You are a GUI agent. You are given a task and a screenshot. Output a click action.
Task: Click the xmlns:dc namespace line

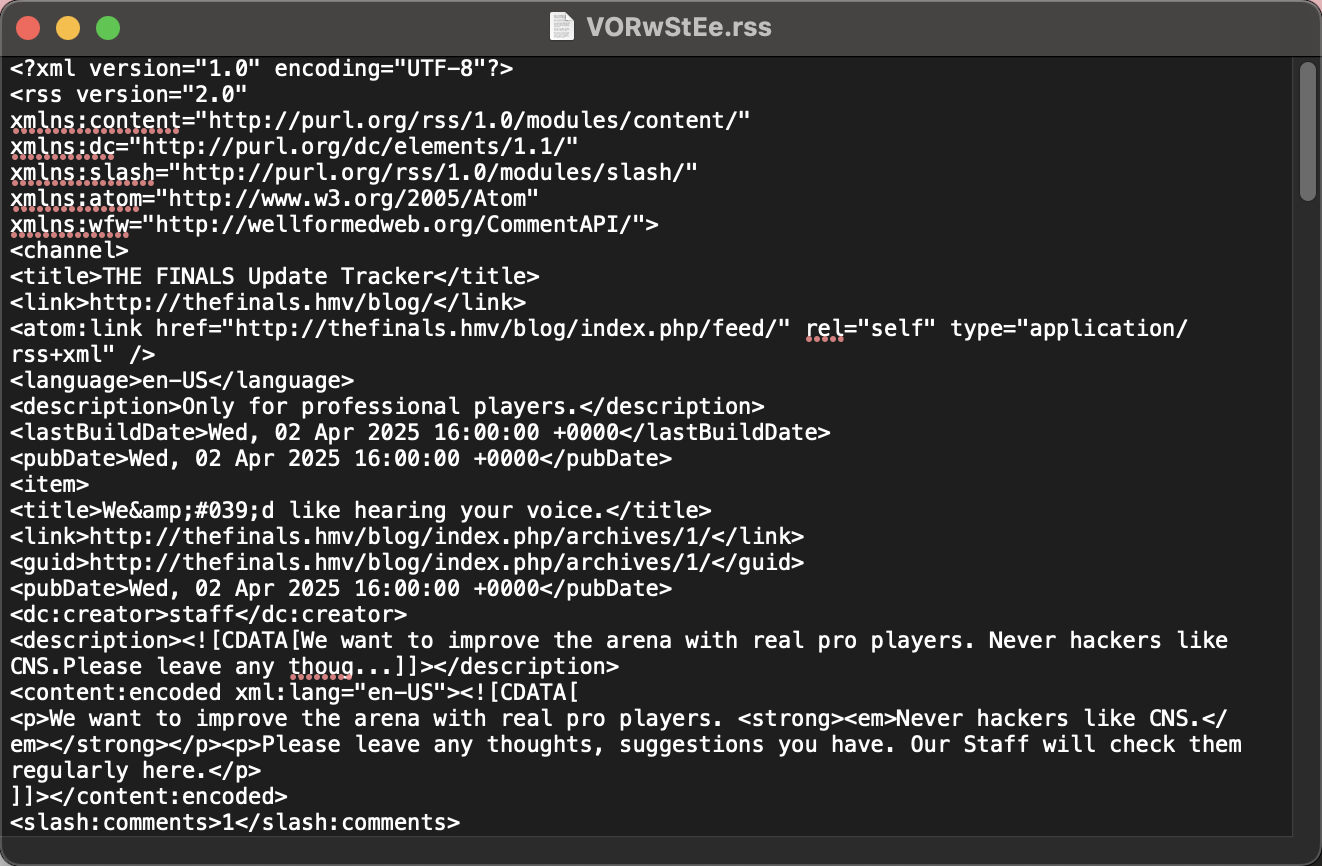click(x=294, y=147)
